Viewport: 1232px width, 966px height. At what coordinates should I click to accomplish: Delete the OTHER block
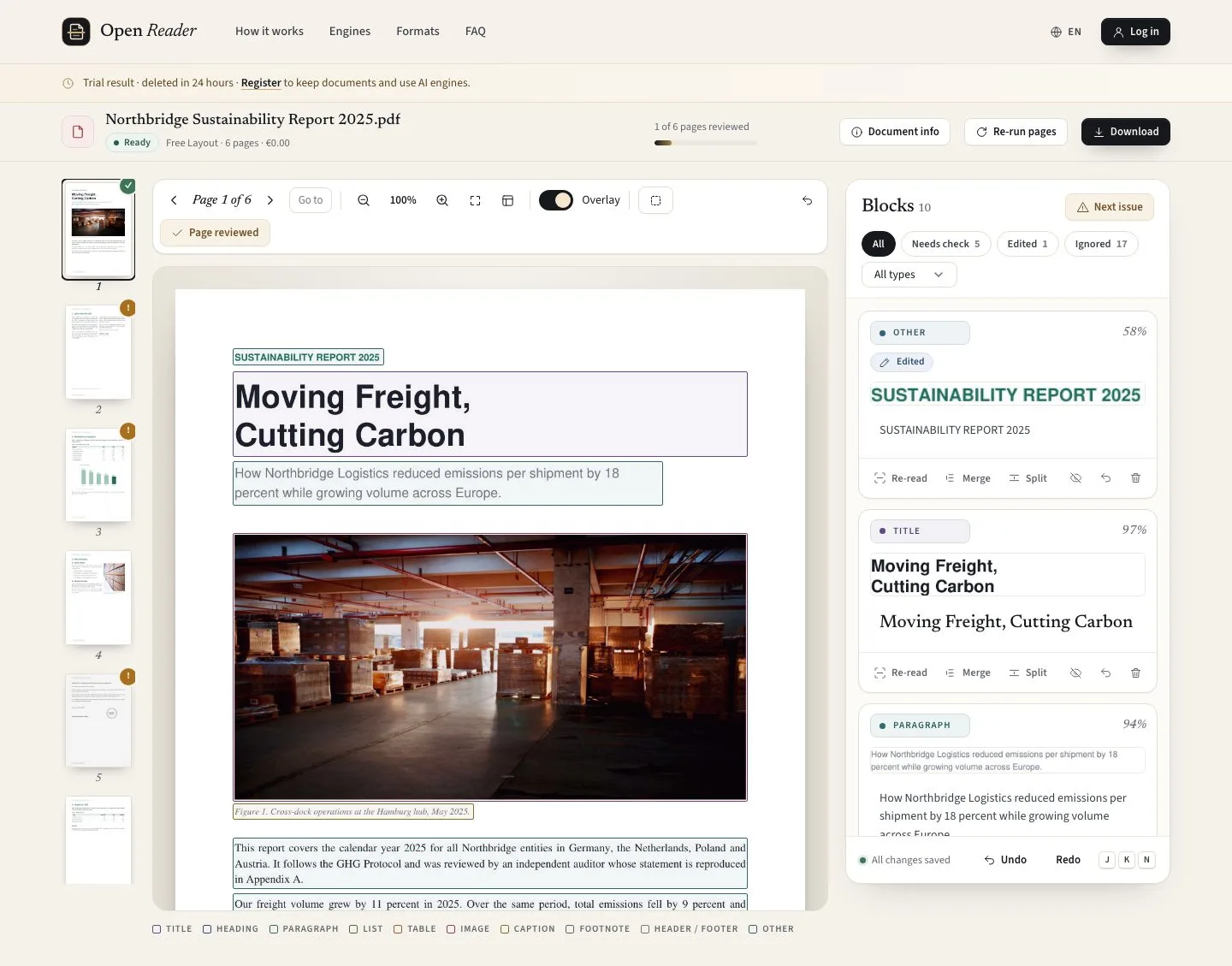point(1135,478)
